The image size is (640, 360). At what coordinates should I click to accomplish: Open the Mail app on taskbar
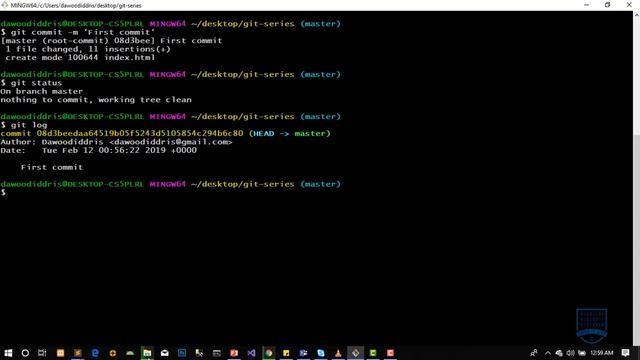tap(164, 353)
